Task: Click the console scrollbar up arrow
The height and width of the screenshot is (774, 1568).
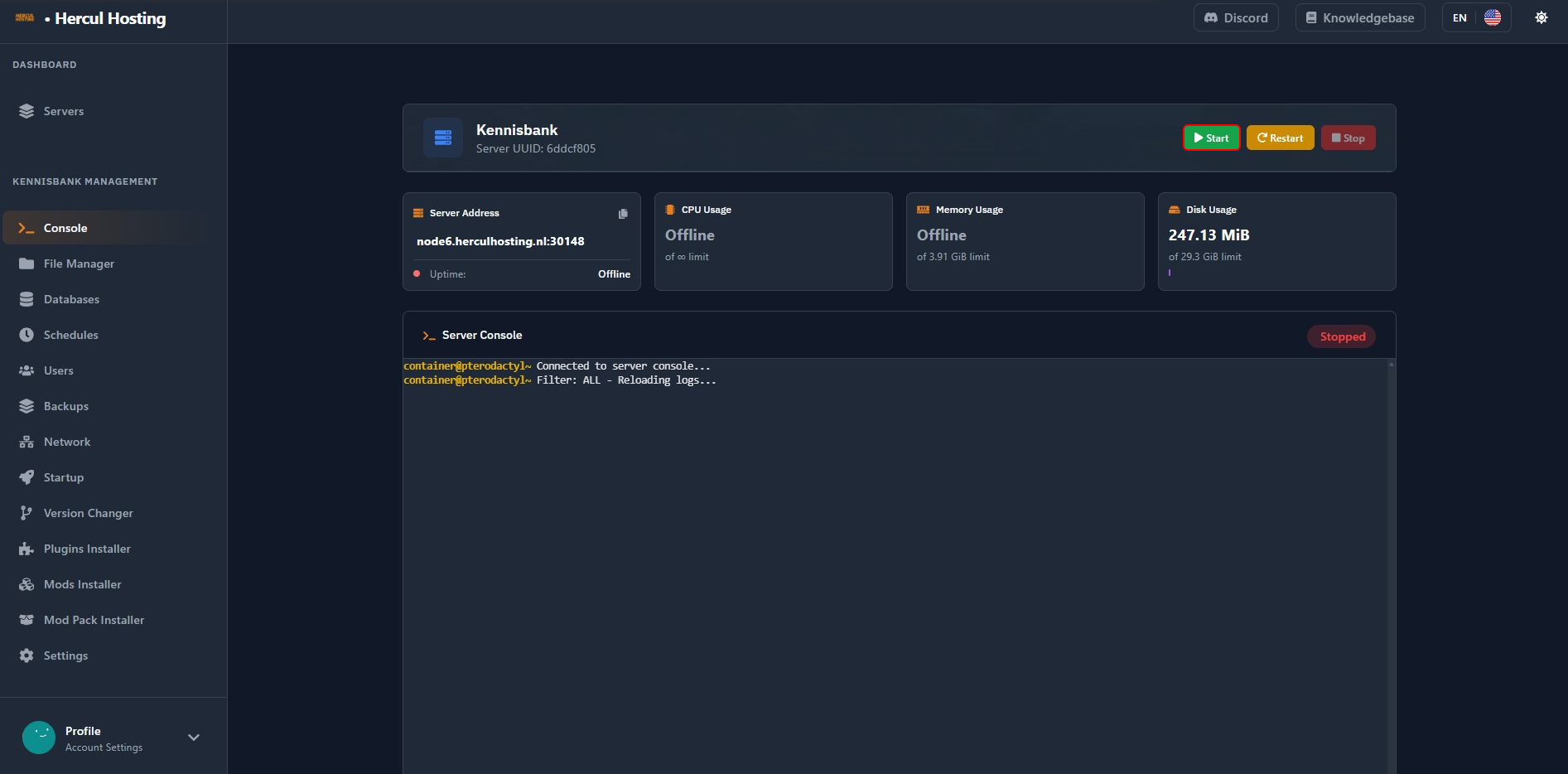Action: (1392, 365)
